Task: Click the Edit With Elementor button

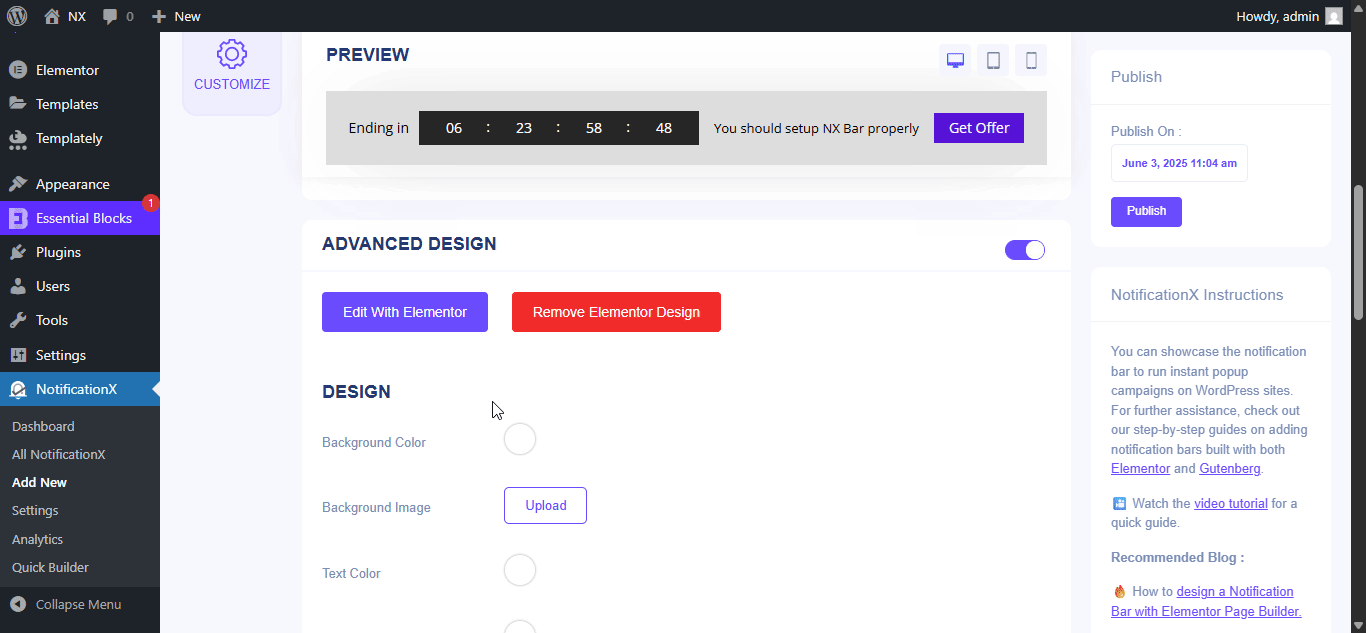Action: click(x=405, y=312)
